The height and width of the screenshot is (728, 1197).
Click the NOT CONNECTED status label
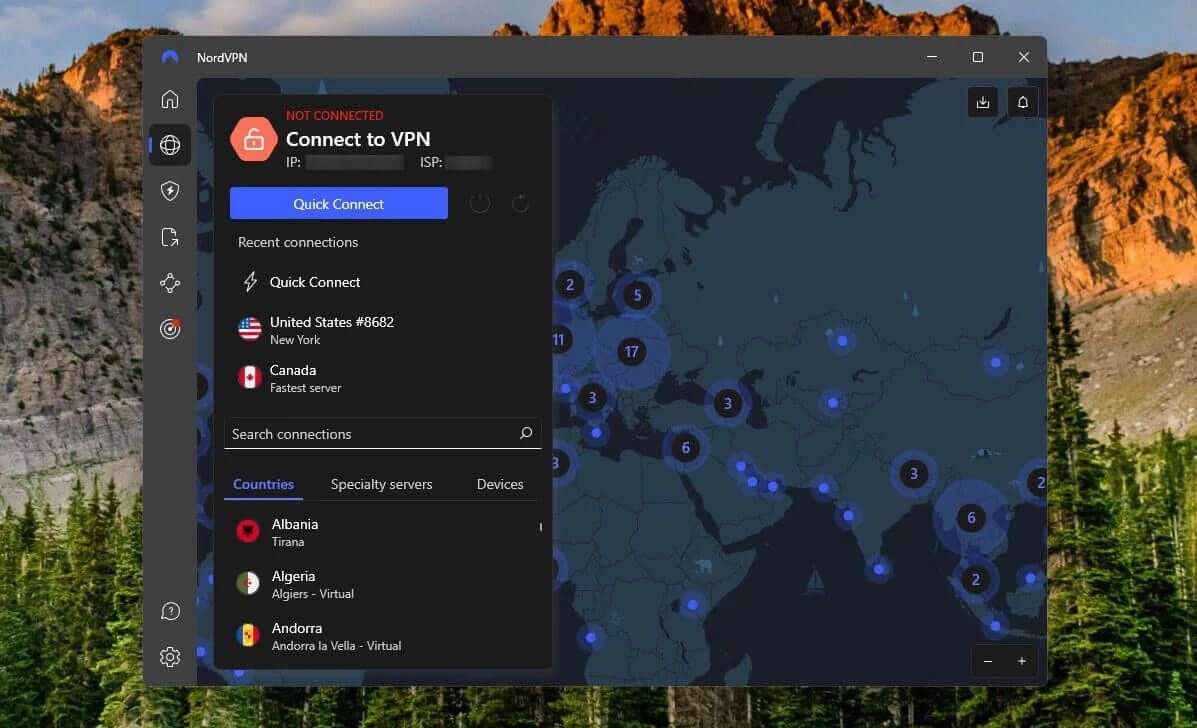tap(334, 115)
